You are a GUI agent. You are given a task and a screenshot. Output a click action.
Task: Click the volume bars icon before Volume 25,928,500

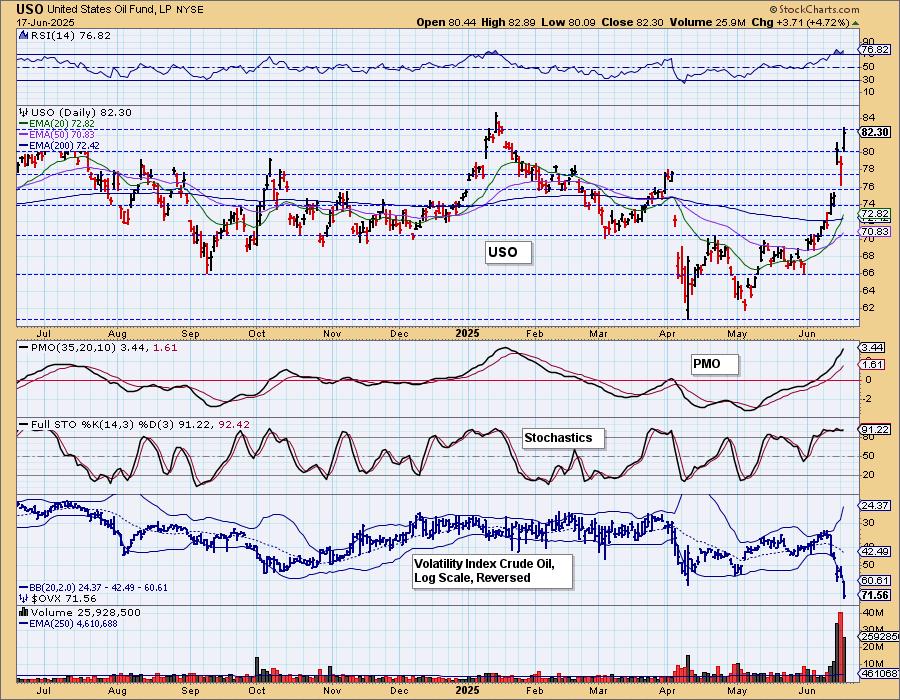click(24, 612)
